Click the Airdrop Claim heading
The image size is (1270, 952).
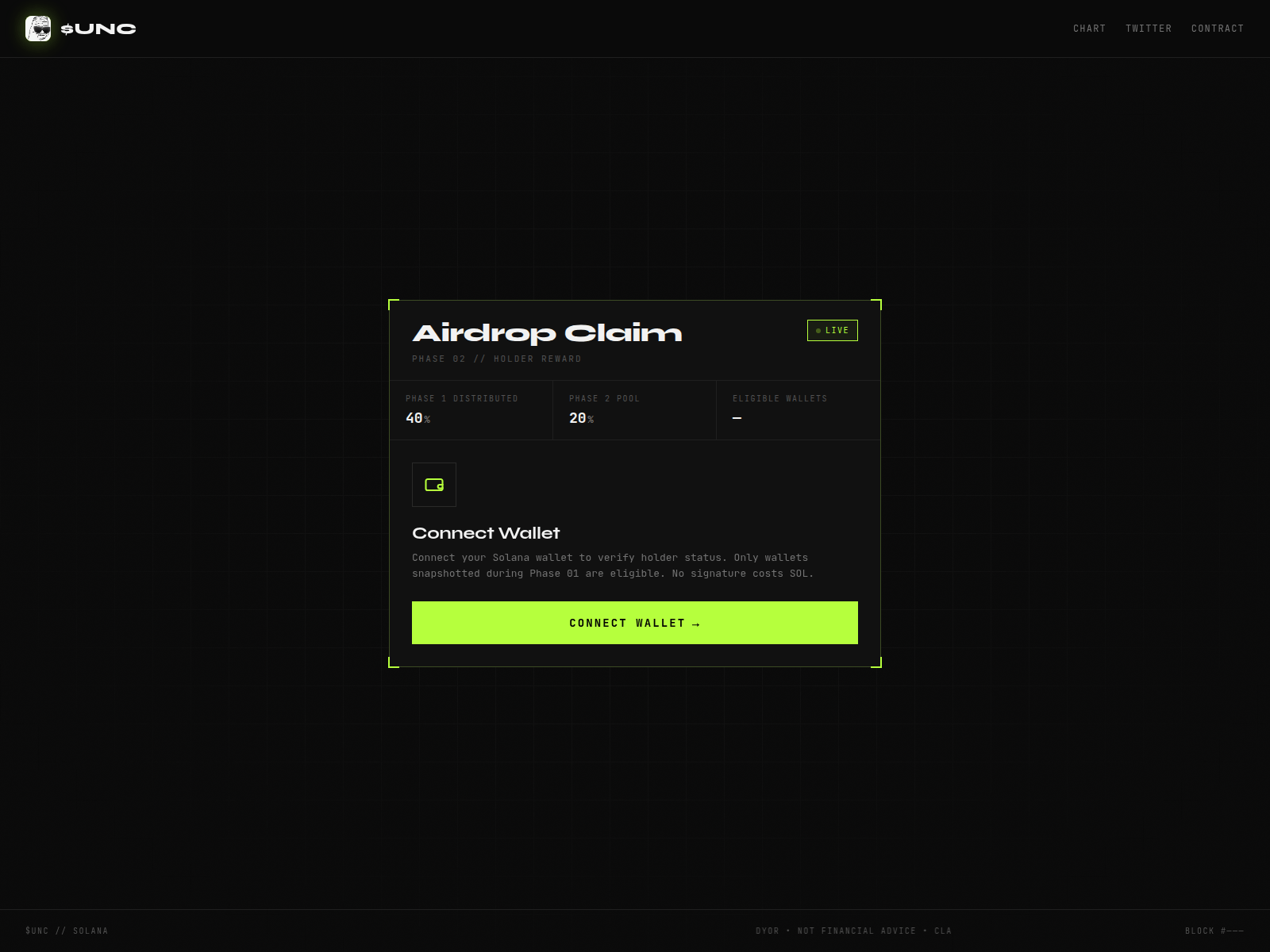pos(547,333)
